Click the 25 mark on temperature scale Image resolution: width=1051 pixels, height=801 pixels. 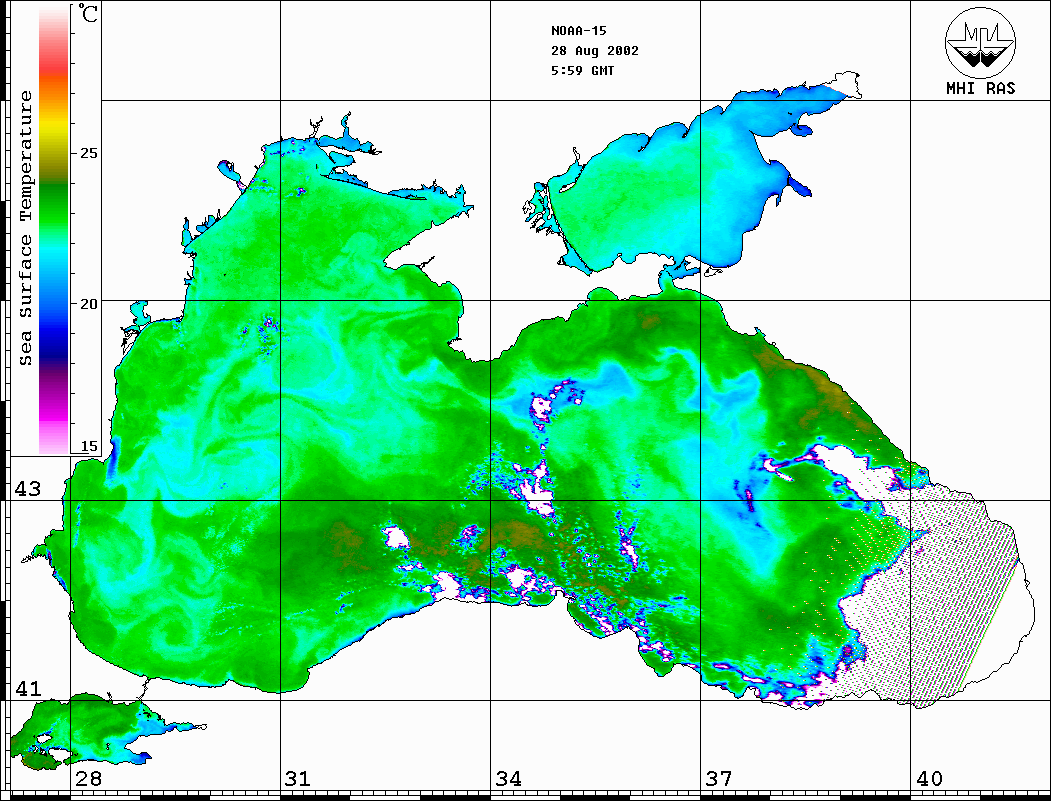88,153
